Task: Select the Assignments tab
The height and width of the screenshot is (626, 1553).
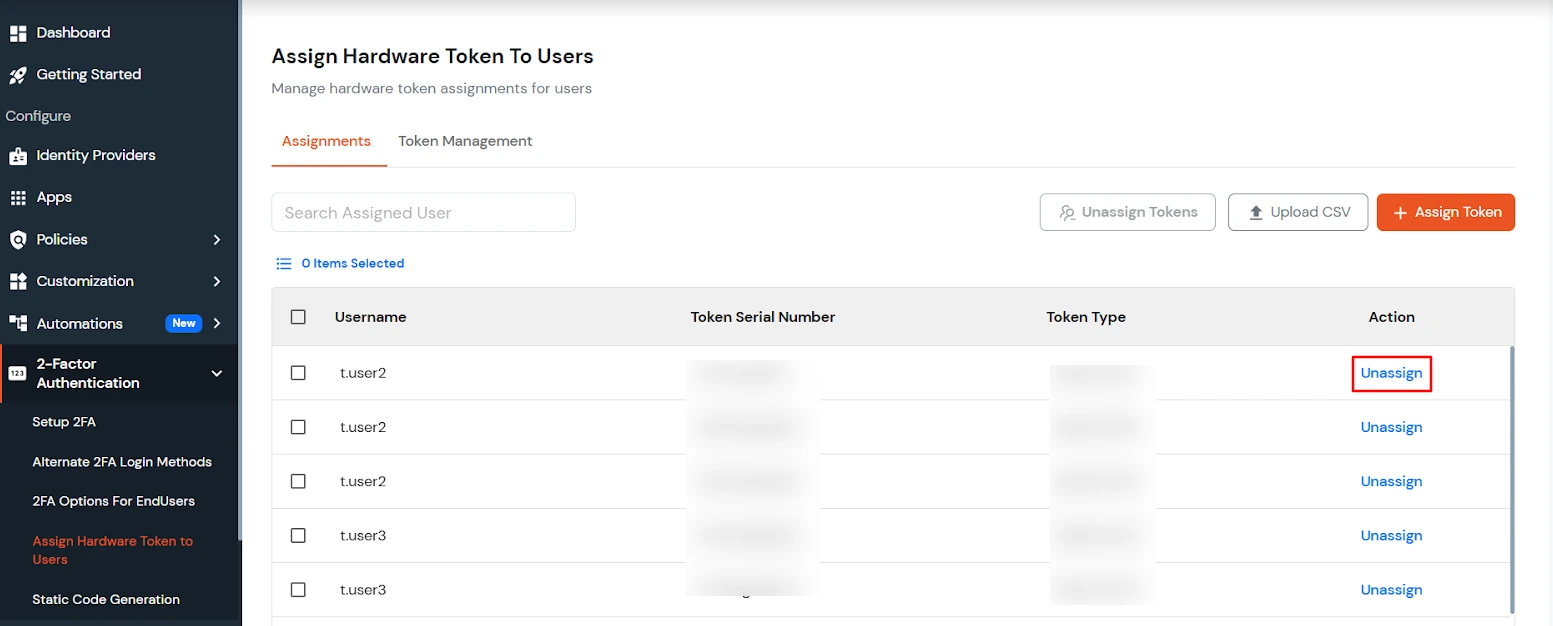Action: point(328,141)
